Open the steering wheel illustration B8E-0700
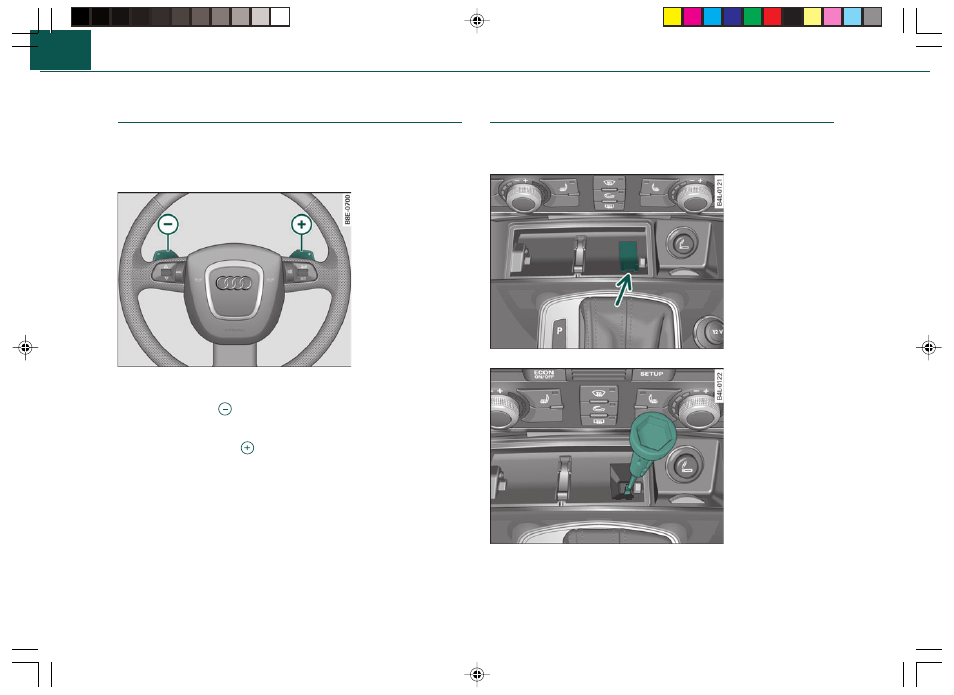 point(234,279)
